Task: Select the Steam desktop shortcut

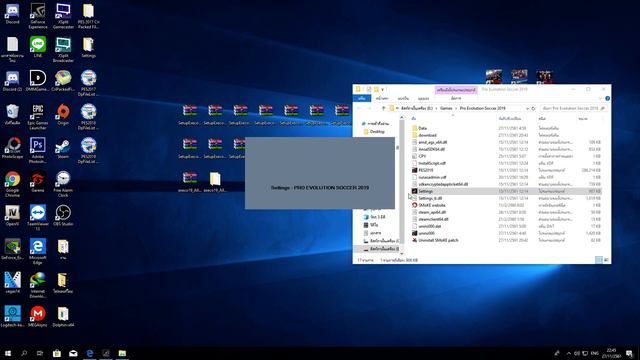Action: 63,148
